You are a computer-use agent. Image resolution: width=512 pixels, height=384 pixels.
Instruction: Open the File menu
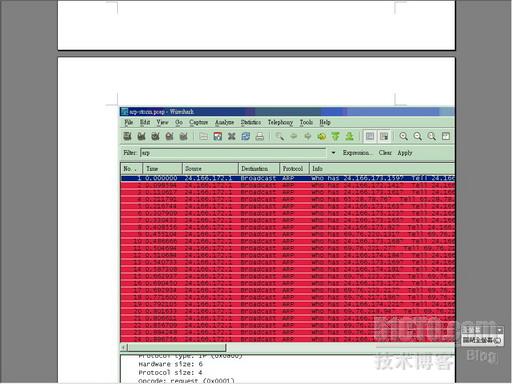[129, 122]
